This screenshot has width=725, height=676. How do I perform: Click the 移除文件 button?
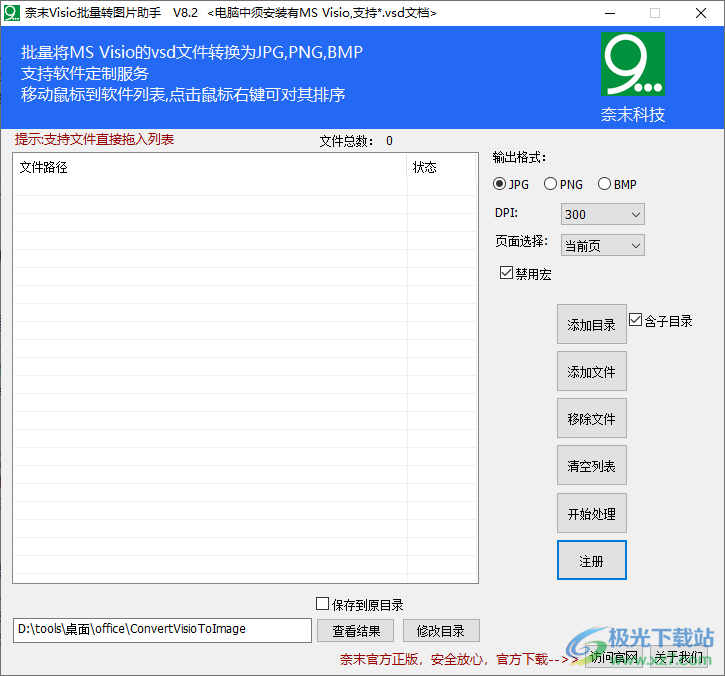(591, 418)
